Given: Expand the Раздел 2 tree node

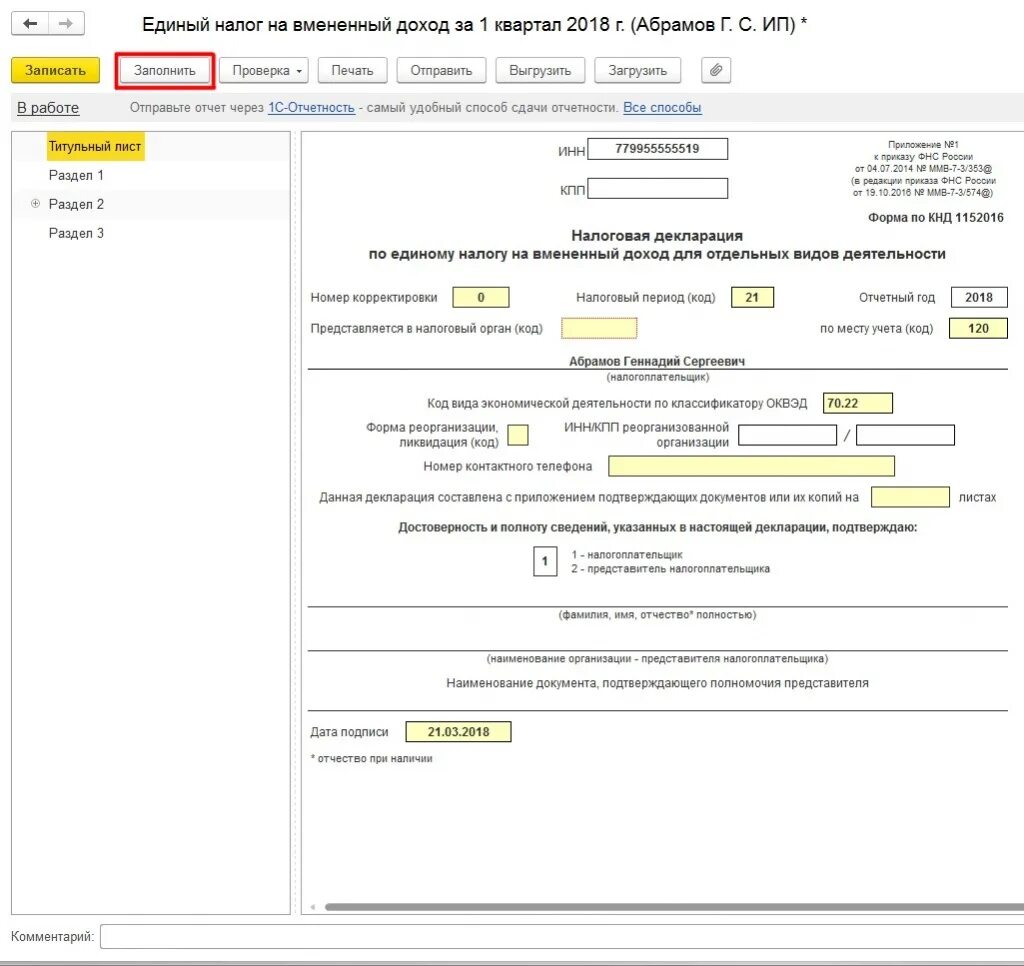Looking at the screenshot, I should coord(35,204).
